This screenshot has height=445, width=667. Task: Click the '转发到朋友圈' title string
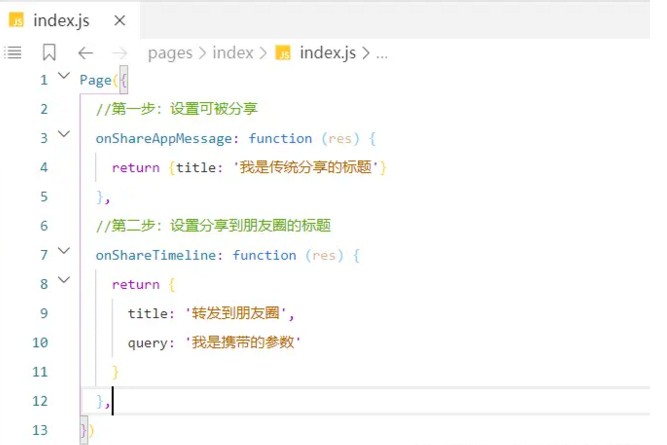240,314
